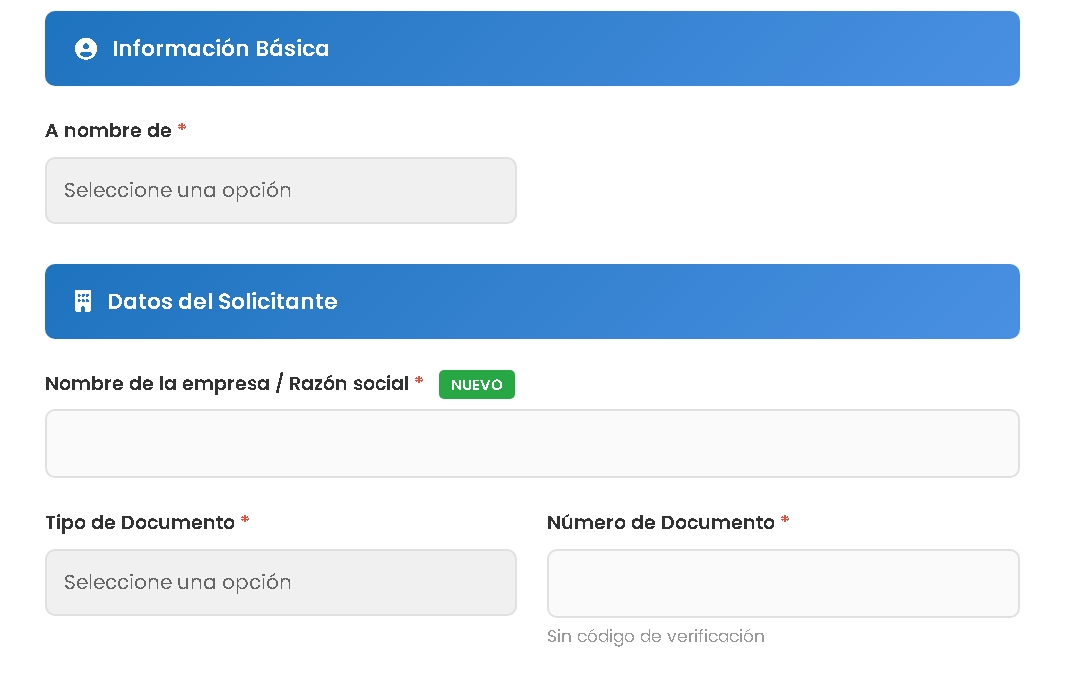Select the Datos del Solicitante heading text
The width and height of the screenshot is (1068, 682).
pos(222,301)
